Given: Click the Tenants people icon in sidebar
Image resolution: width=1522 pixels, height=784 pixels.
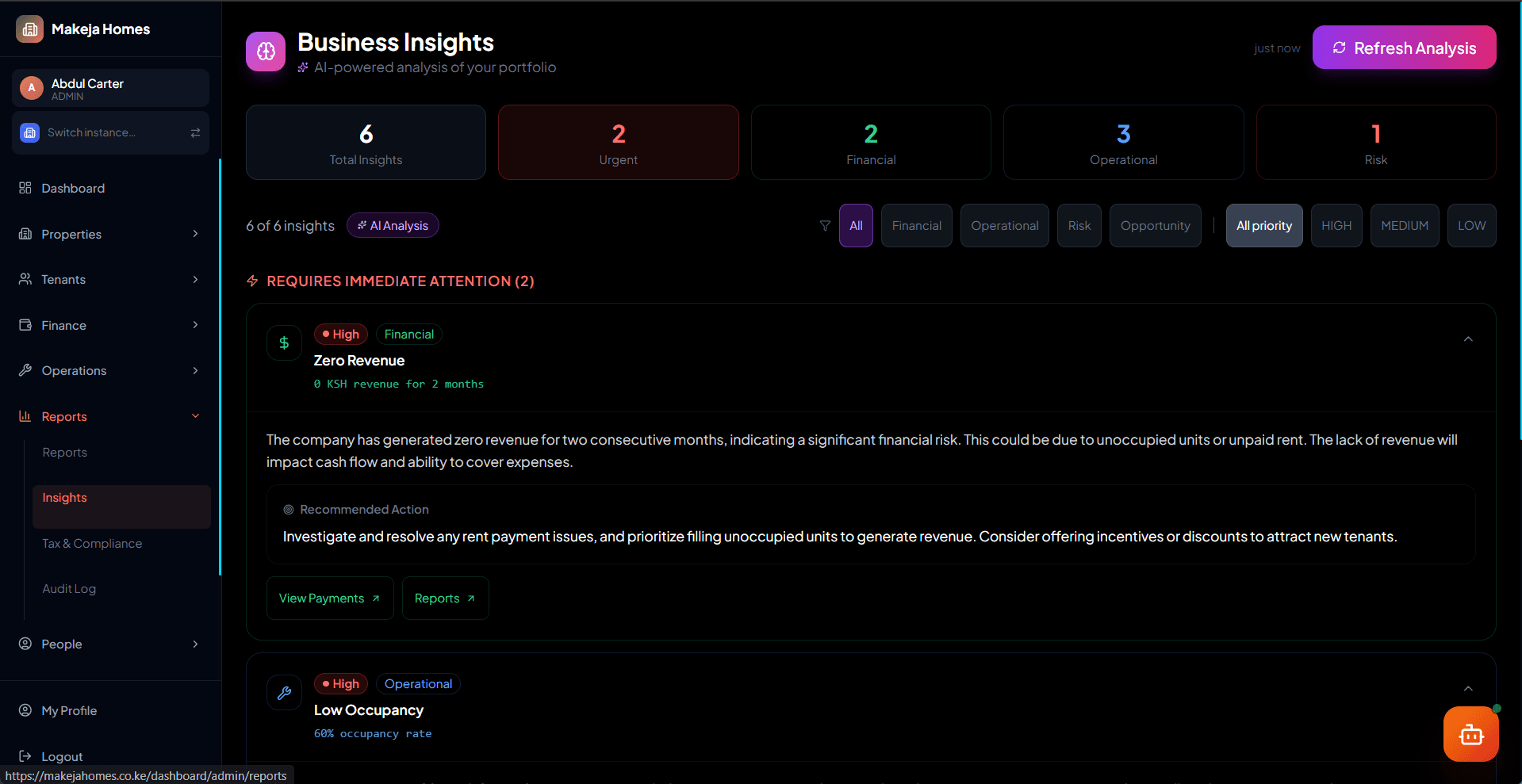Looking at the screenshot, I should point(25,279).
